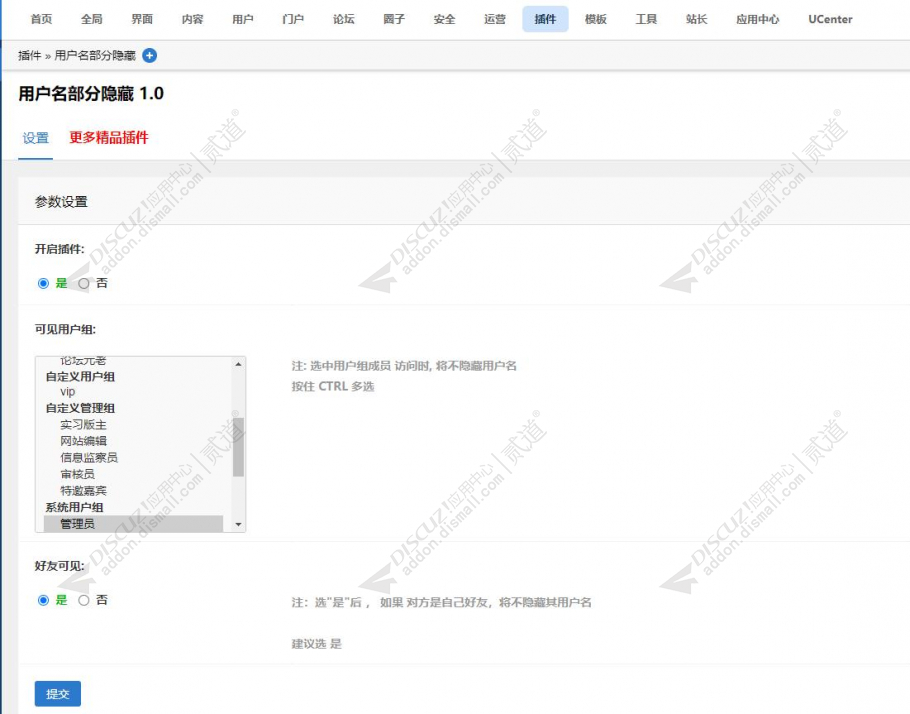Select 否 for 开启插件
The width and height of the screenshot is (910, 714).
84,283
